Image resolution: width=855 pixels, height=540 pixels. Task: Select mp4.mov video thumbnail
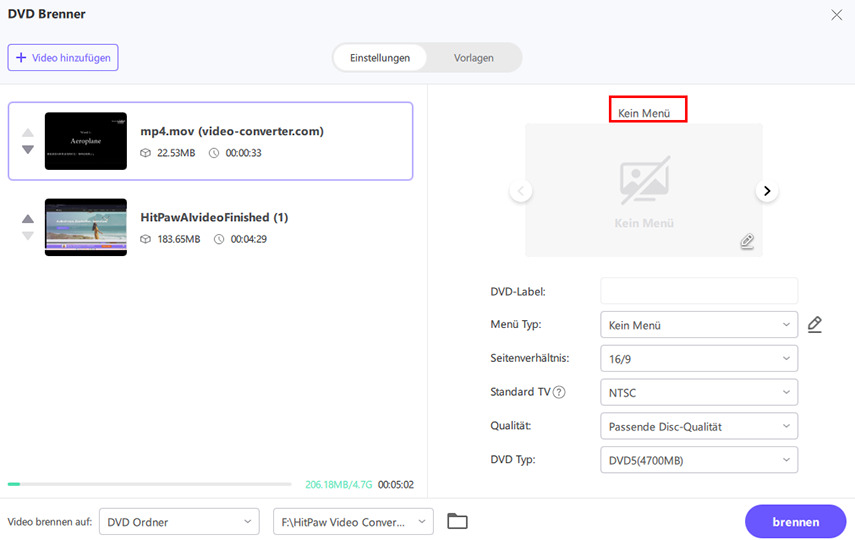pos(86,141)
